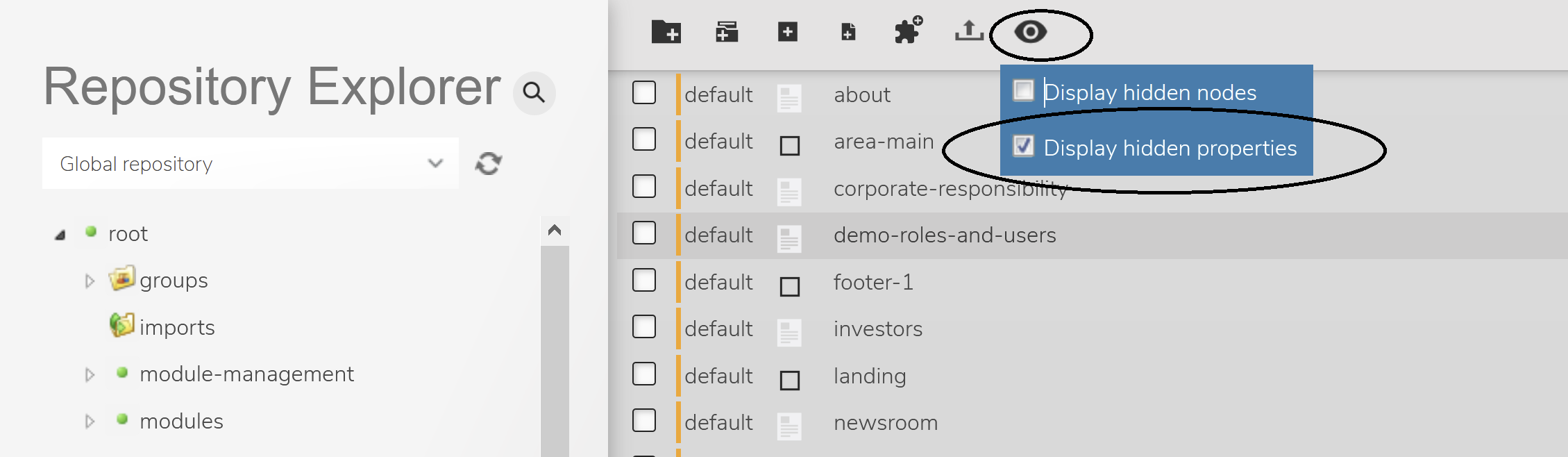Expand the groups tree node
1568x457 pixels.
click(90, 281)
